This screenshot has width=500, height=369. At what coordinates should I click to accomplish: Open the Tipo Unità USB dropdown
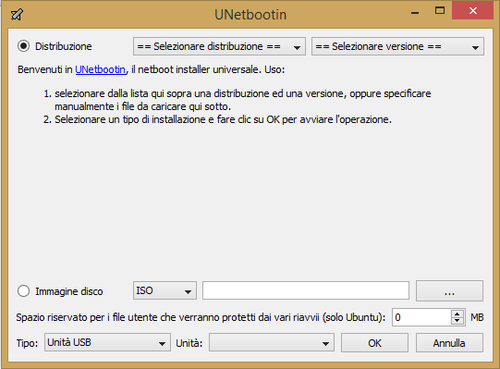coord(107,343)
